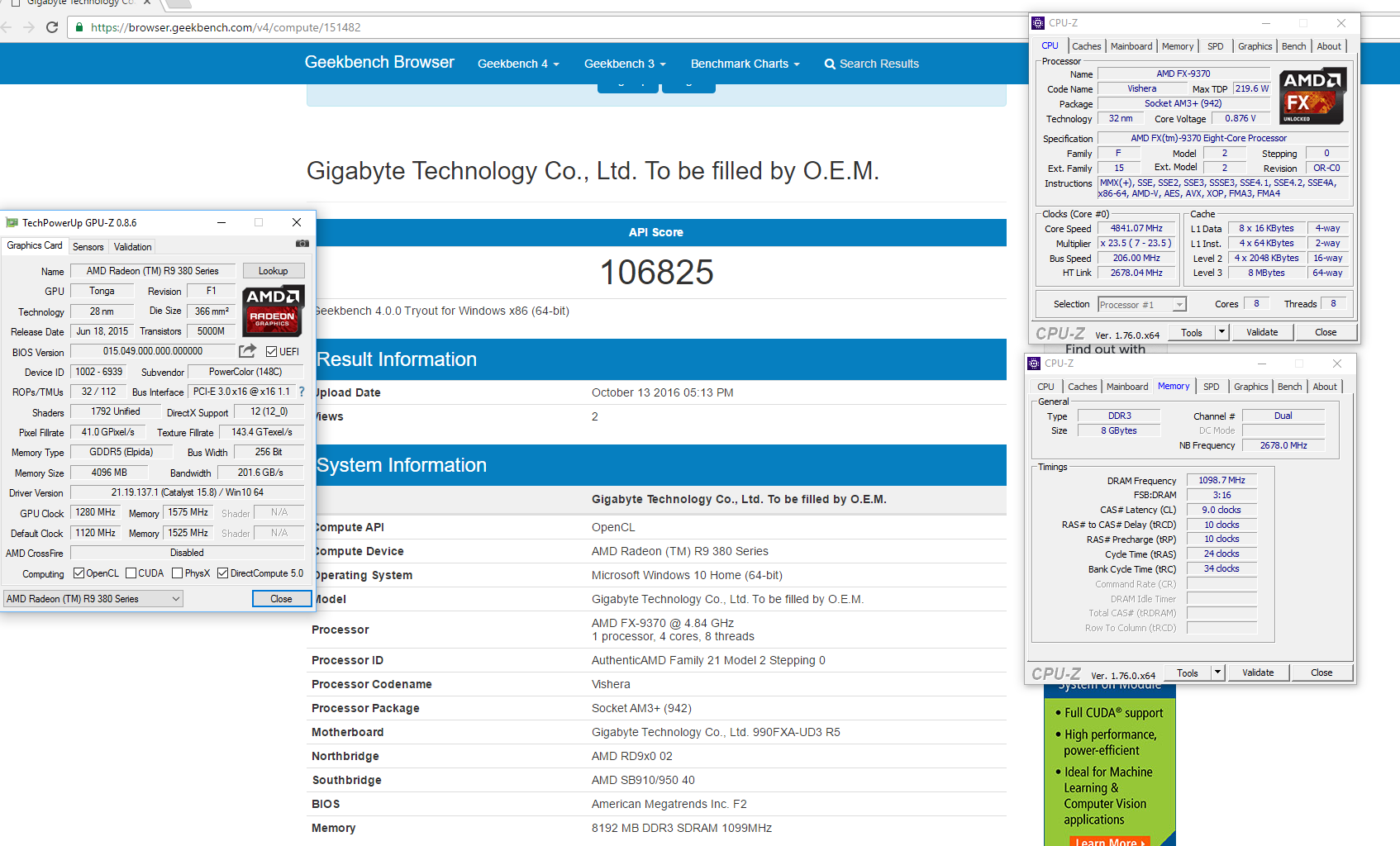This screenshot has height=846, width=1400.
Task: Open the Geekbench 4 dropdown menu
Action: [x=518, y=64]
